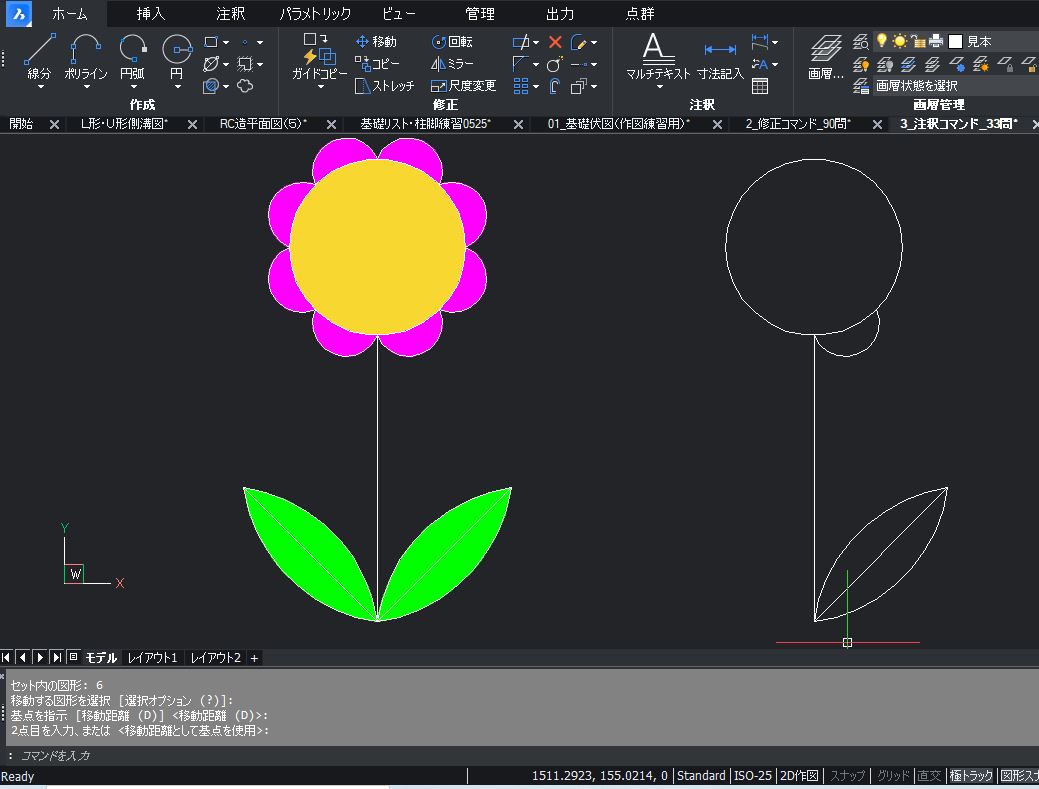This screenshot has height=789, width=1039.
Task: Click the Trim tool icon
Action: click(x=521, y=42)
